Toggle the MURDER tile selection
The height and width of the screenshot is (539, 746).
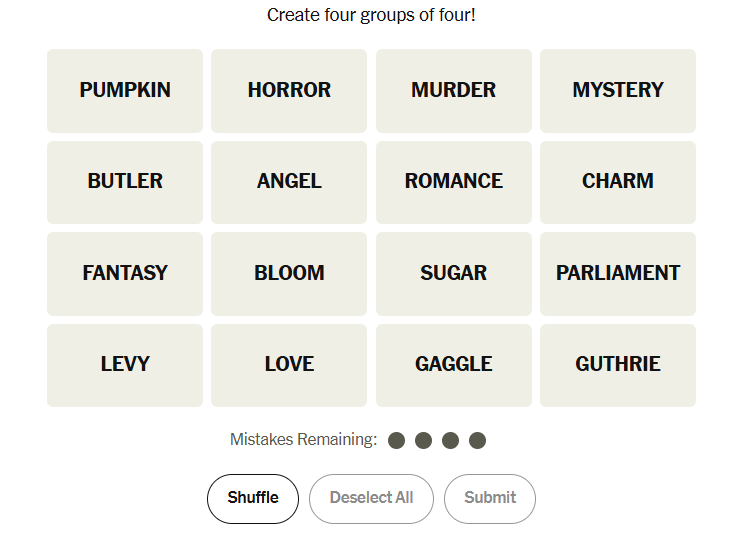pyautogui.click(x=453, y=90)
